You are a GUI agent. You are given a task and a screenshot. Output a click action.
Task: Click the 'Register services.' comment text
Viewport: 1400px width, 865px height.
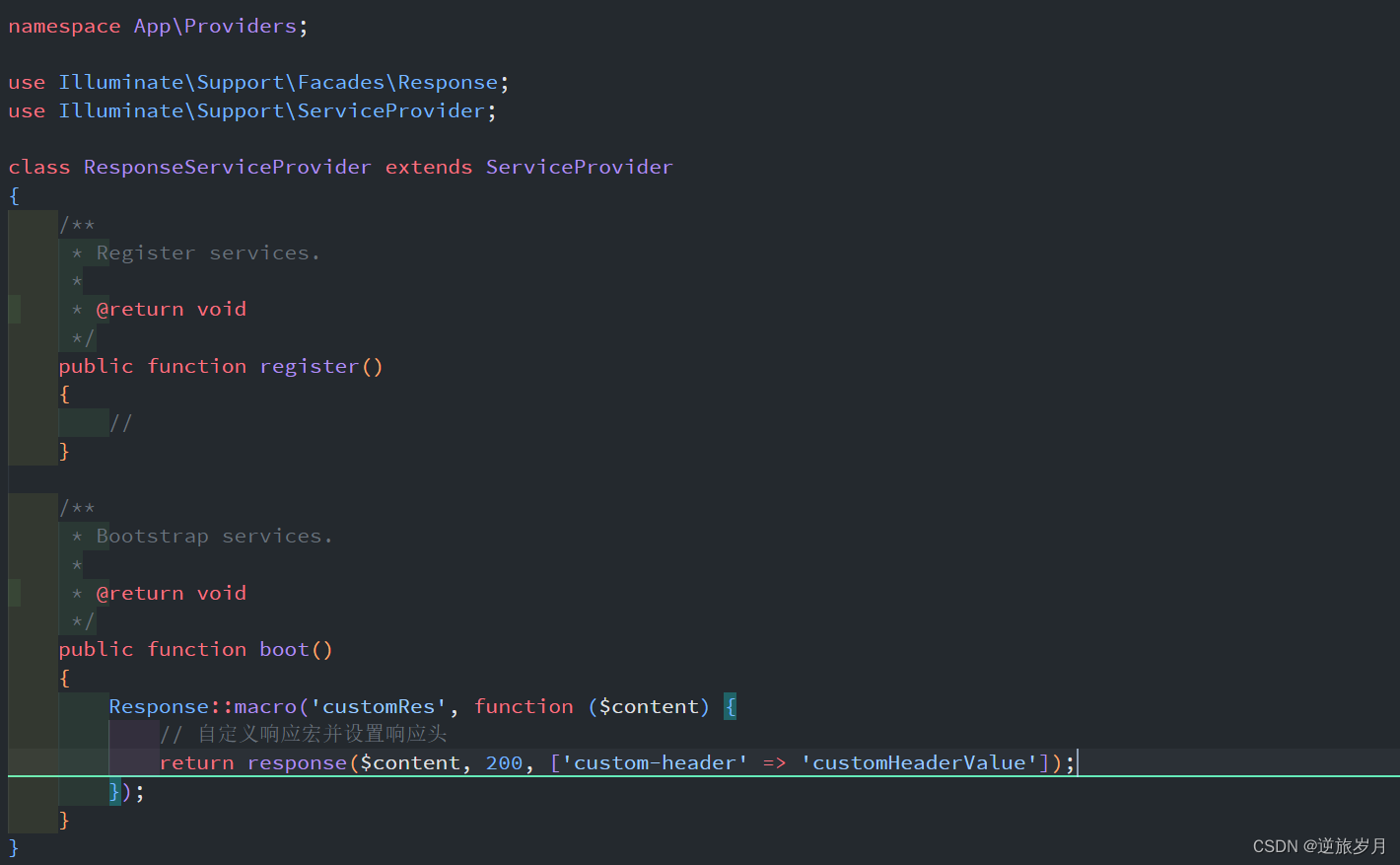tap(208, 253)
